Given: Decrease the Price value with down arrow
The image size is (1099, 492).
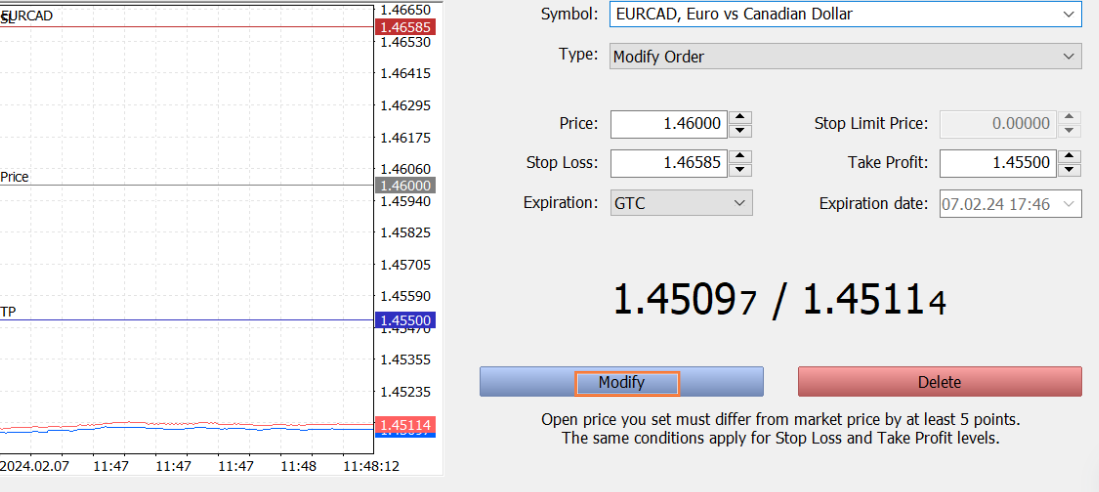Looking at the screenshot, I should [740, 130].
